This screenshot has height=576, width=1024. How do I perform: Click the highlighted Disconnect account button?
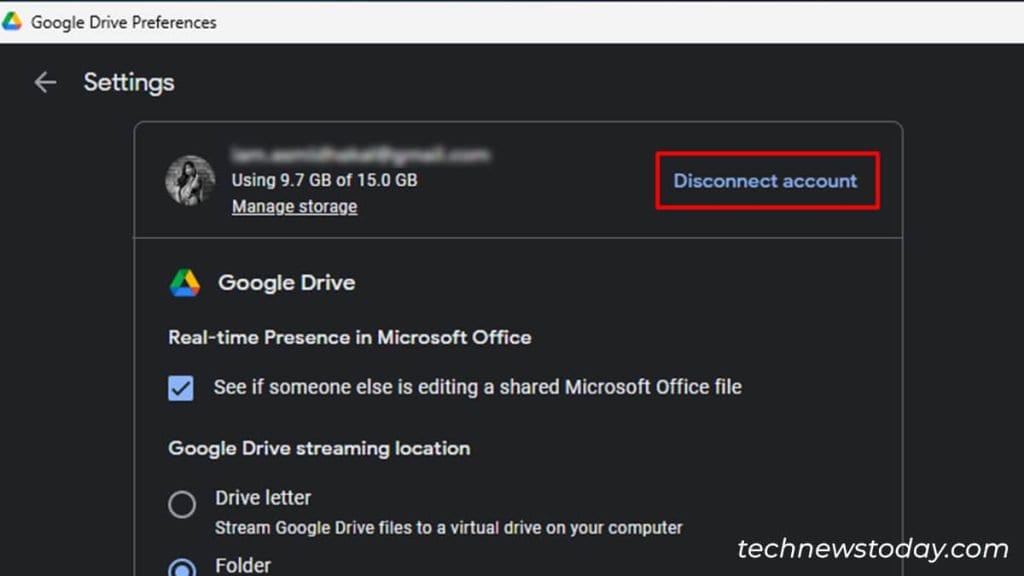[765, 180]
